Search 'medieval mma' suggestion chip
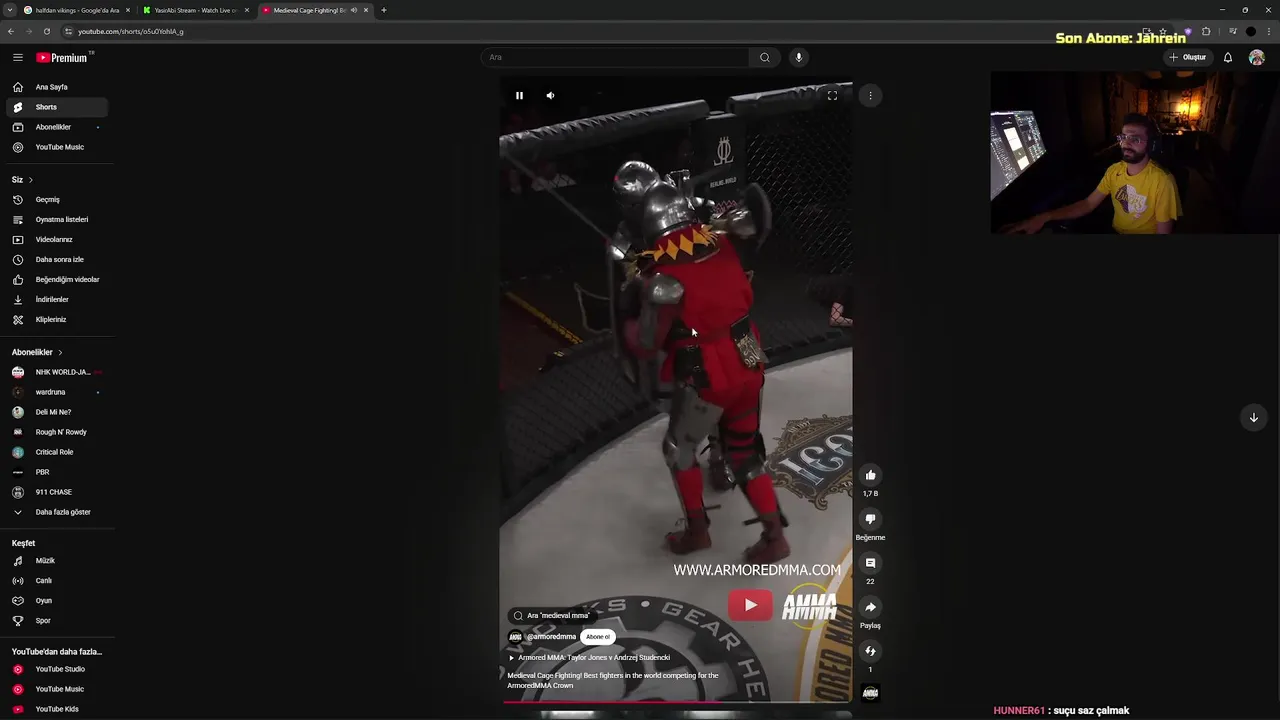1280x720 pixels. click(x=551, y=616)
